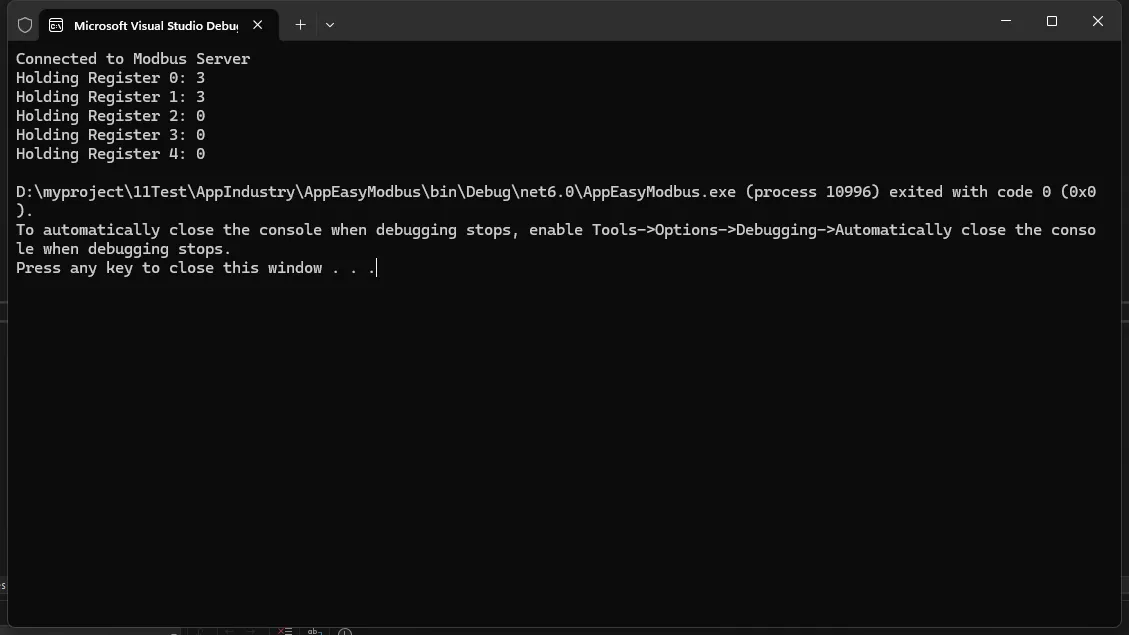Open a new terminal tab with plus
1129x635 pixels.
[x=300, y=25]
